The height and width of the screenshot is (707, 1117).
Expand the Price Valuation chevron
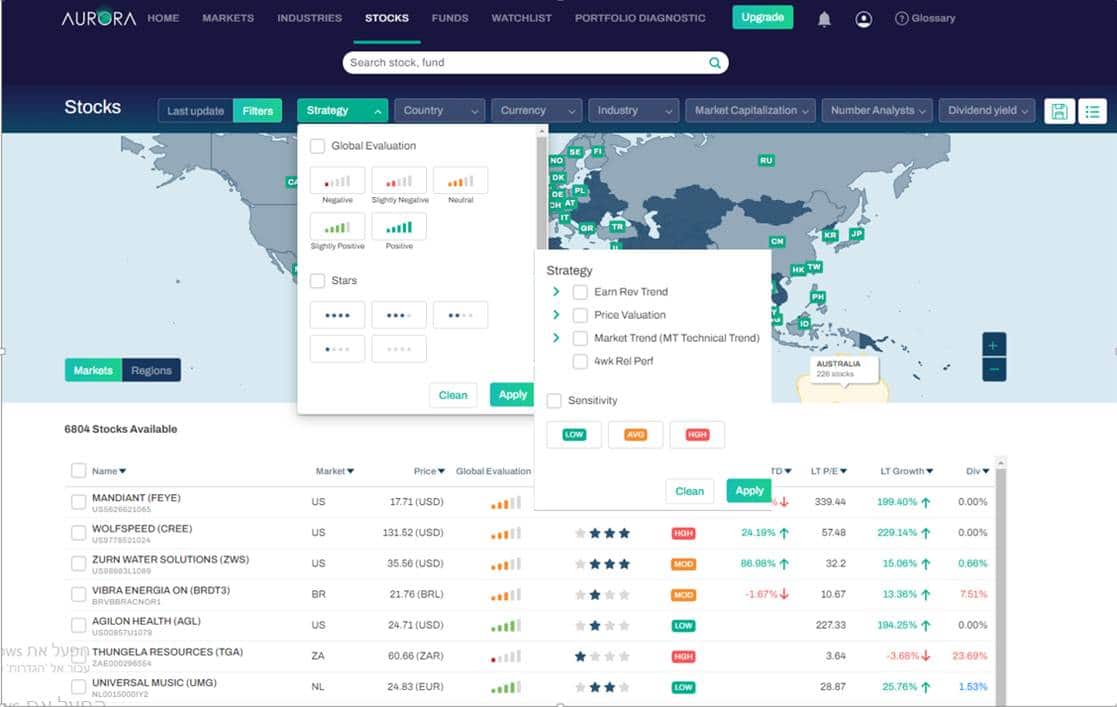coord(556,315)
